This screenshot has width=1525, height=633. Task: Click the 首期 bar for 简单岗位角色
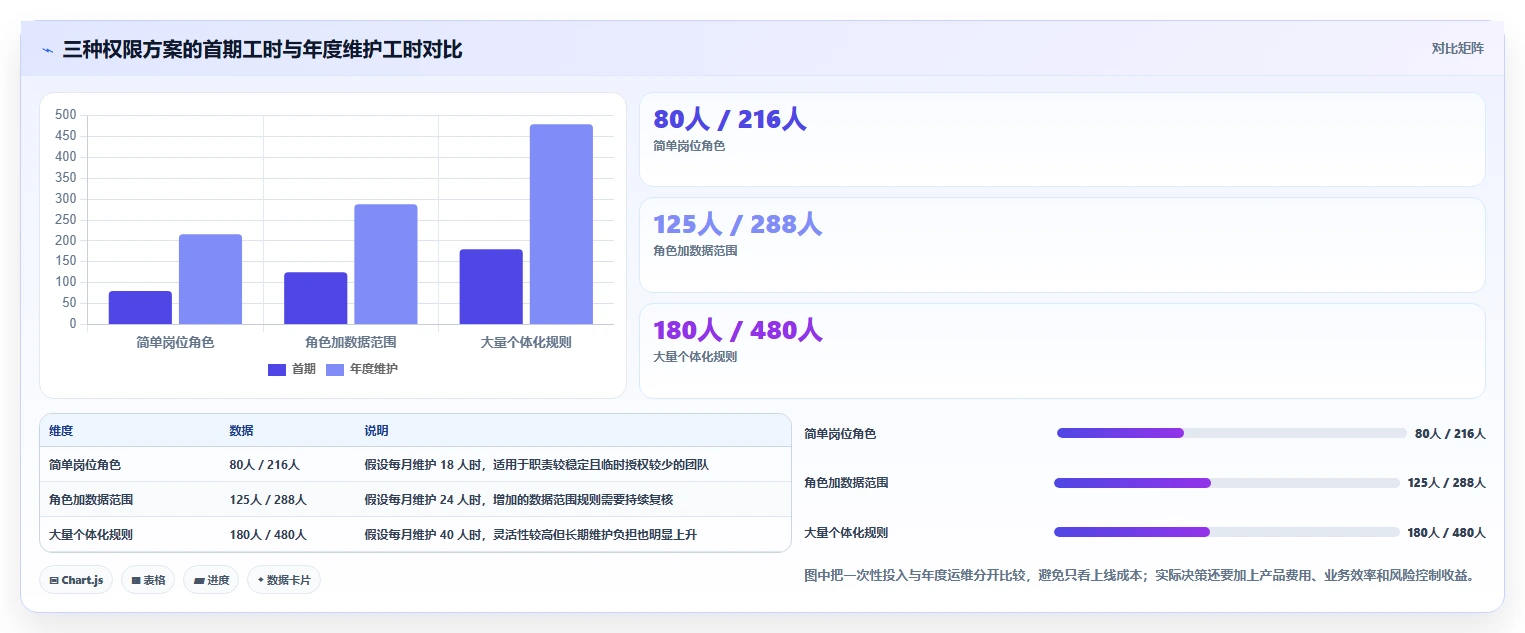tap(140, 307)
